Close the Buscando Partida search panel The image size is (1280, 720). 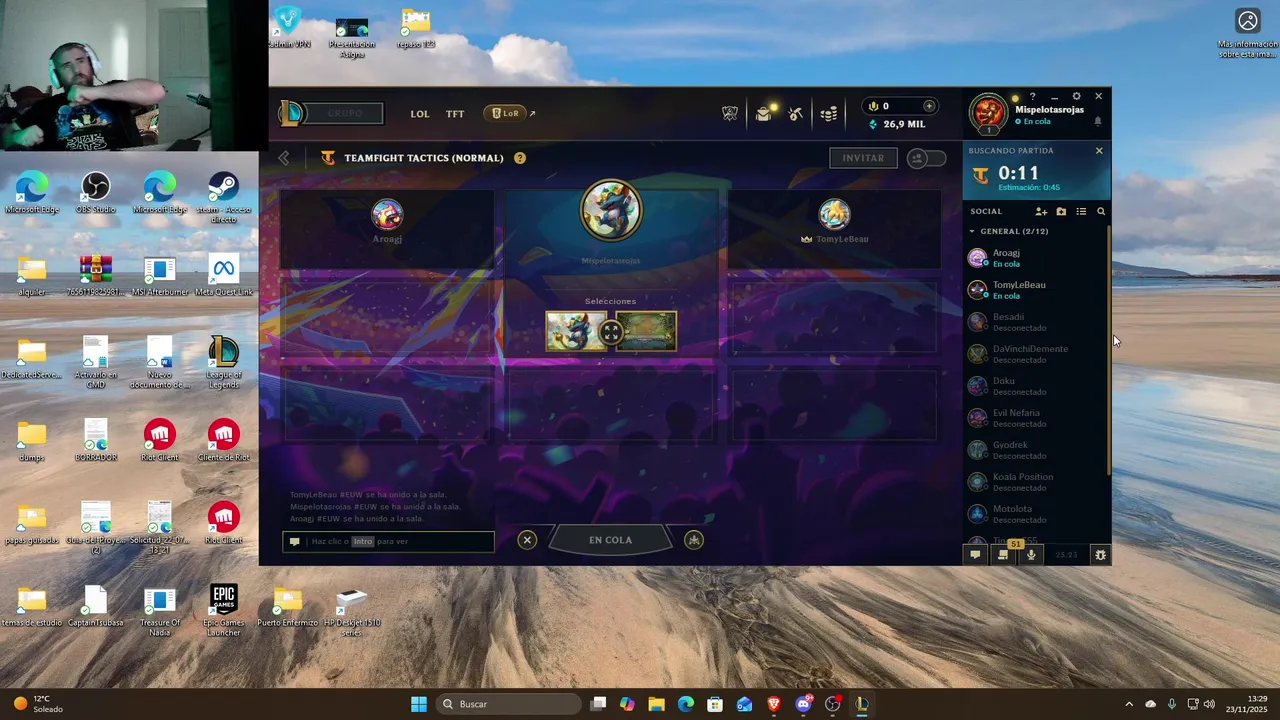(x=1099, y=151)
